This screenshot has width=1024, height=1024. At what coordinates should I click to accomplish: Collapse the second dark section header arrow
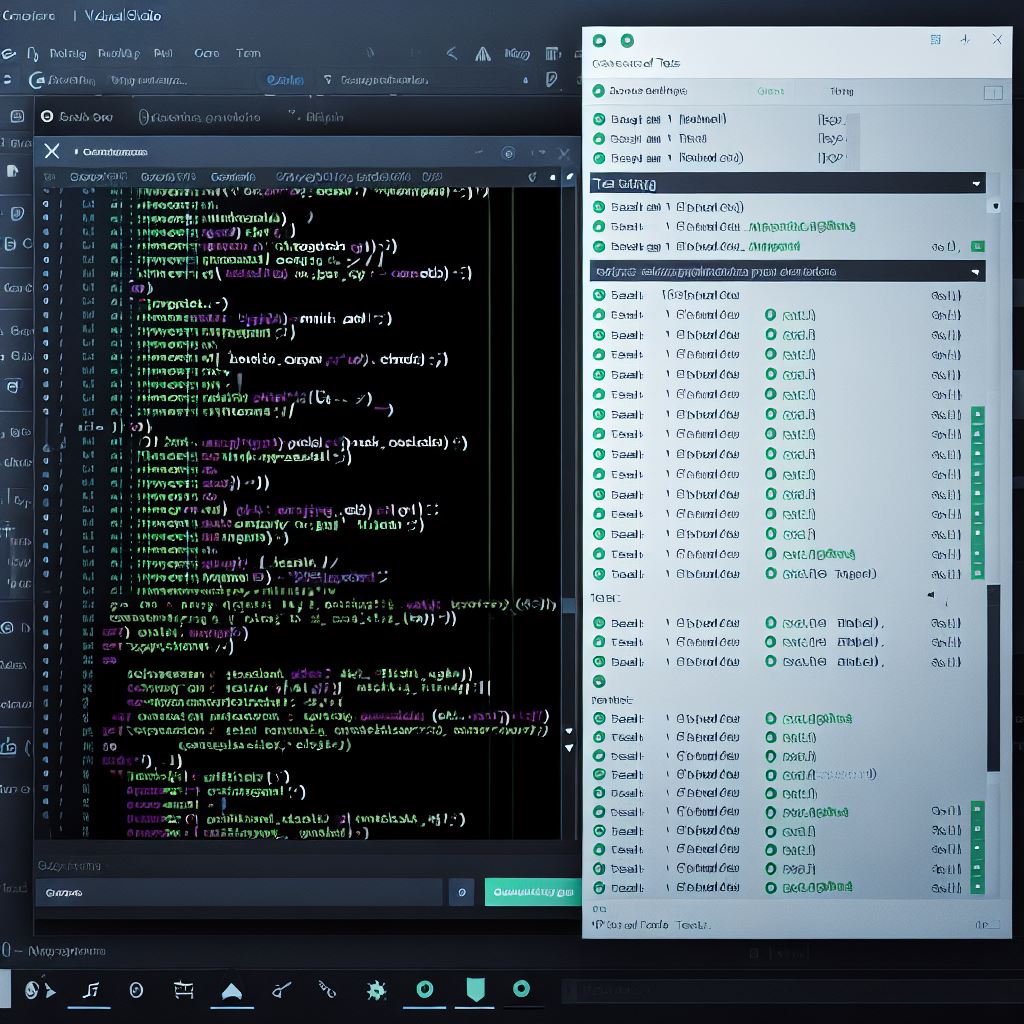pos(976,271)
